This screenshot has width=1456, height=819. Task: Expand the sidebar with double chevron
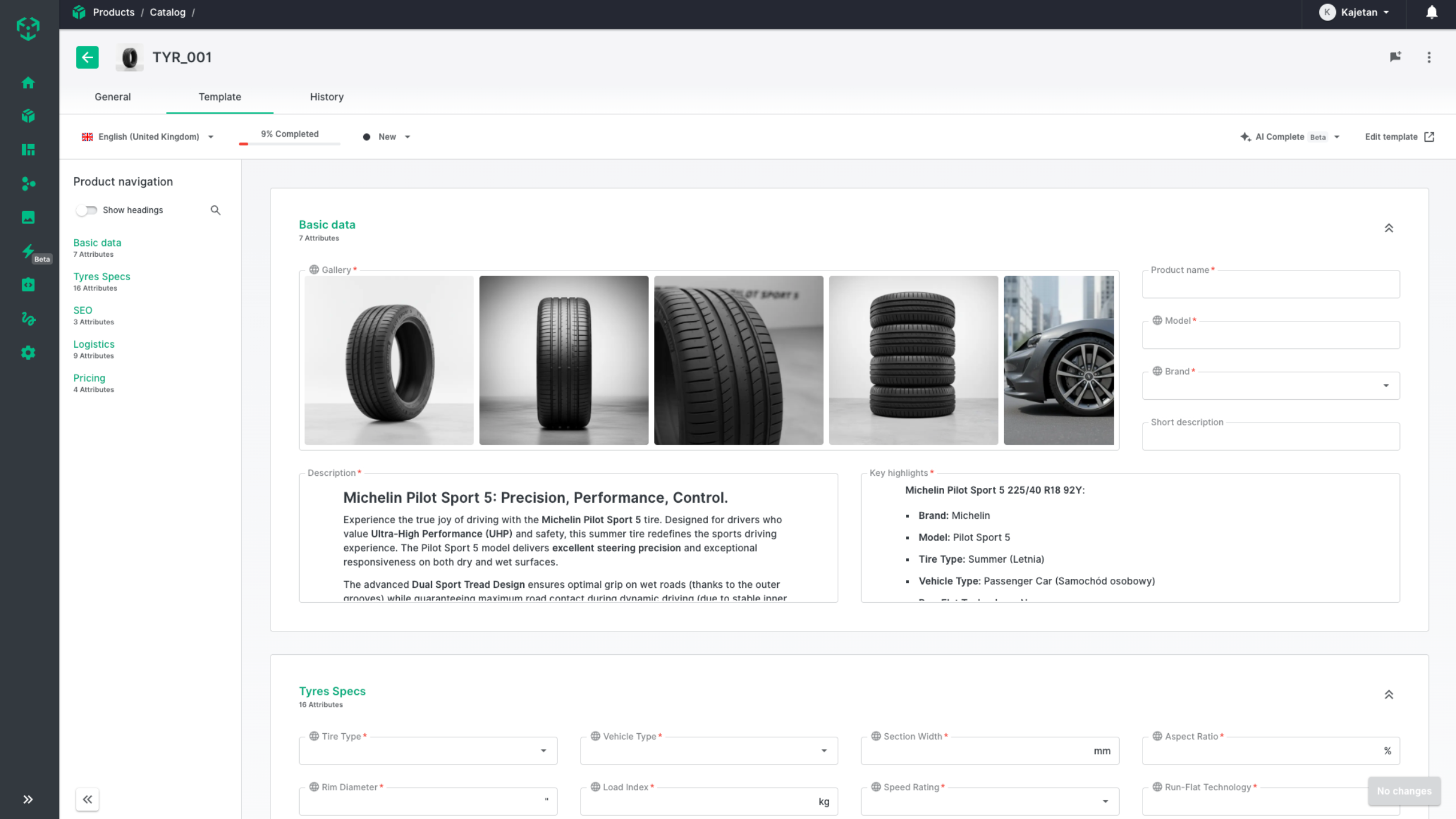[28, 800]
